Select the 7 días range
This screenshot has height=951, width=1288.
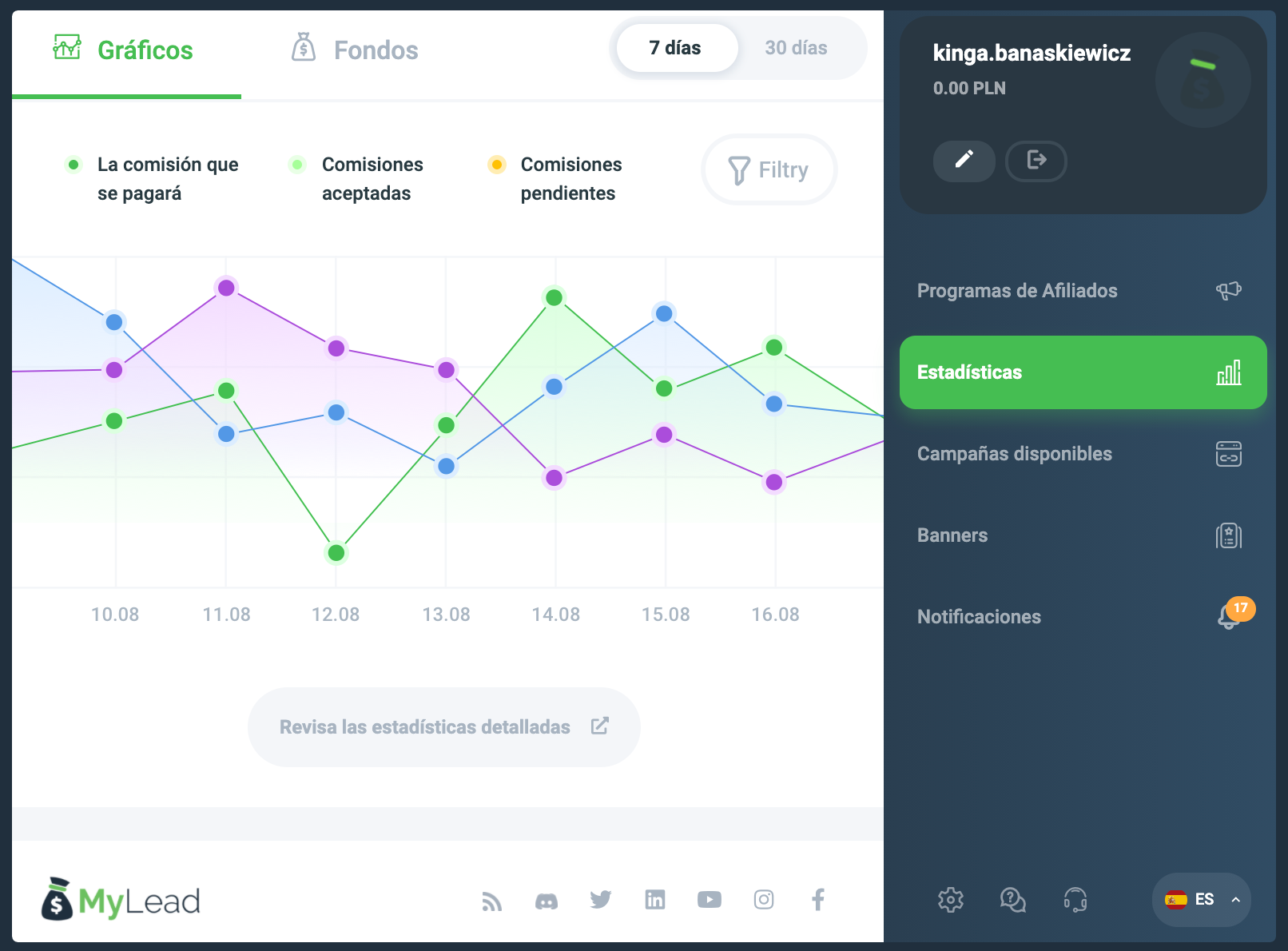pos(675,48)
